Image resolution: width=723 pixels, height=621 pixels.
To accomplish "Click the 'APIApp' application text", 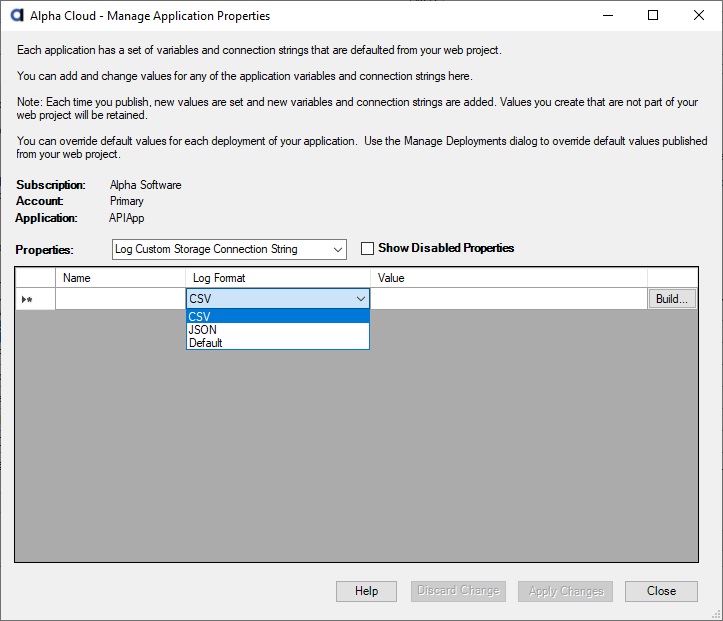I will point(127,218).
